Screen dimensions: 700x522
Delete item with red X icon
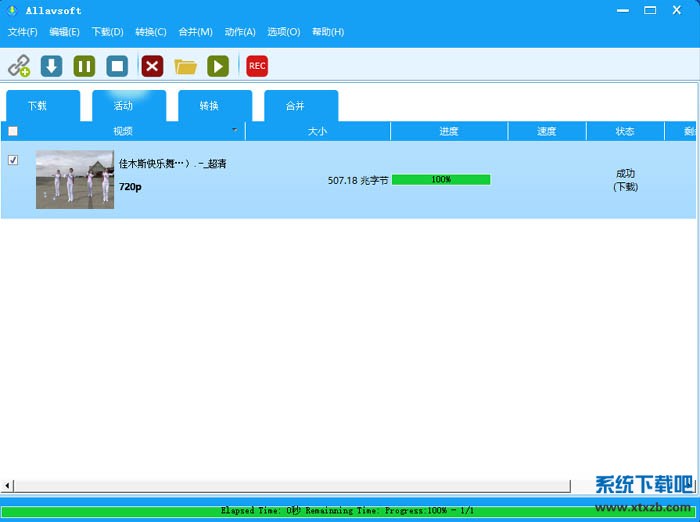(152, 67)
